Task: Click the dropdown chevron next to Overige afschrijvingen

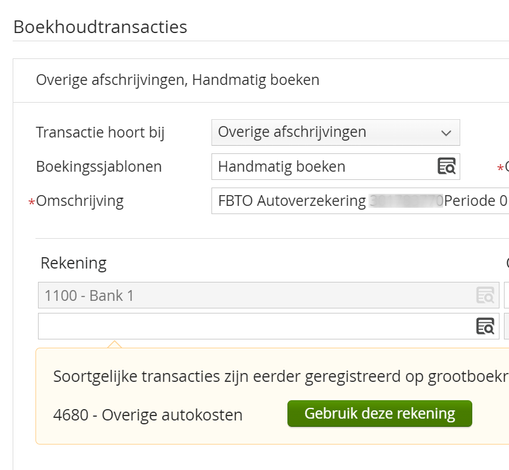Action: pyautogui.click(x=446, y=133)
